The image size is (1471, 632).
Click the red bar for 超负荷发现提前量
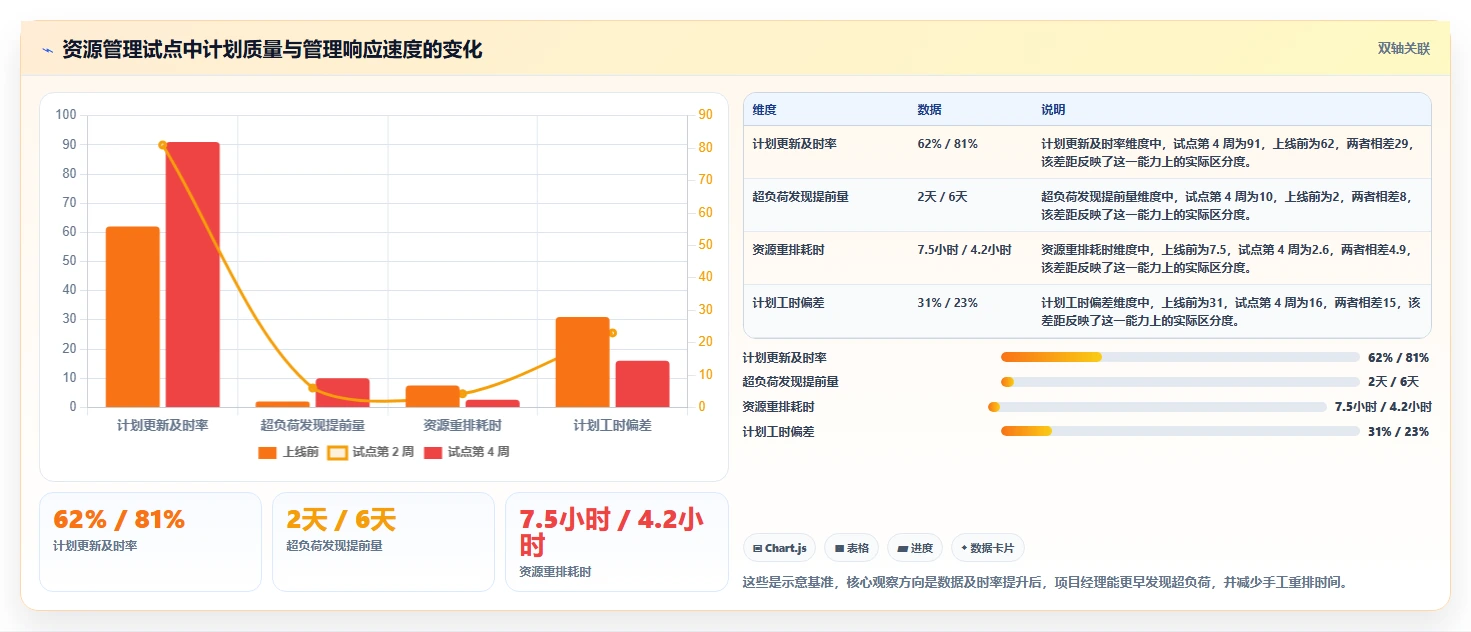click(x=343, y=393)
